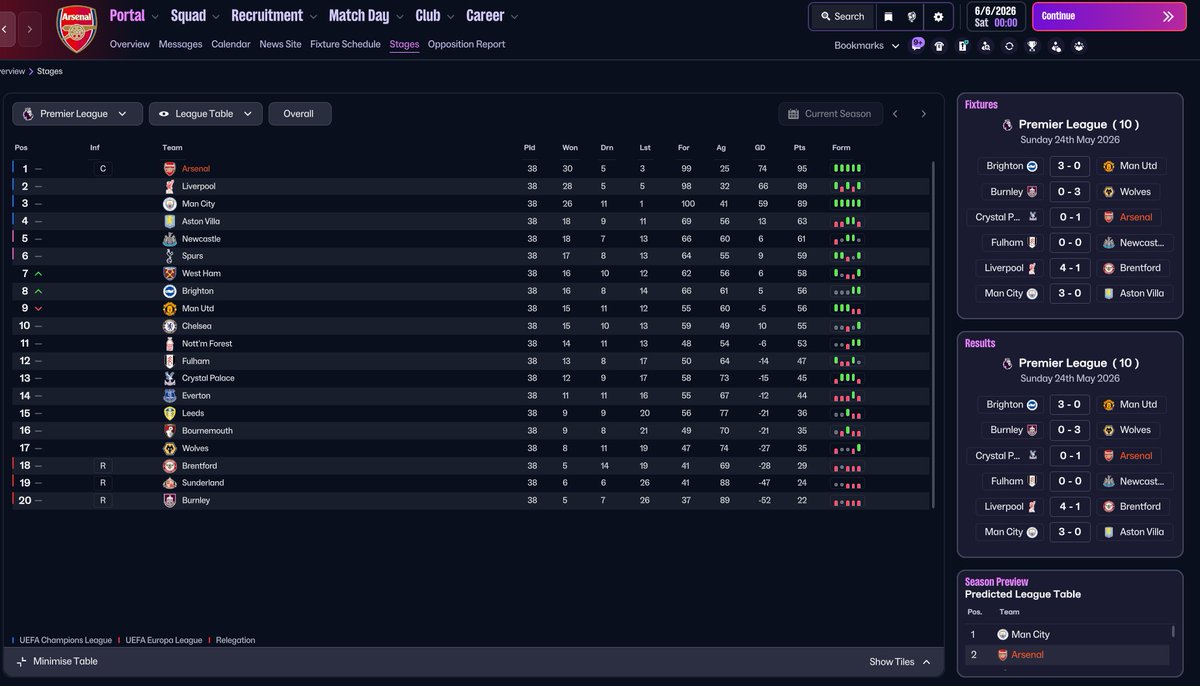This screenshot has height=686, width=1200.
Task: Go forward with the right arrow navigation icon
Action: (x=30, y=29)
